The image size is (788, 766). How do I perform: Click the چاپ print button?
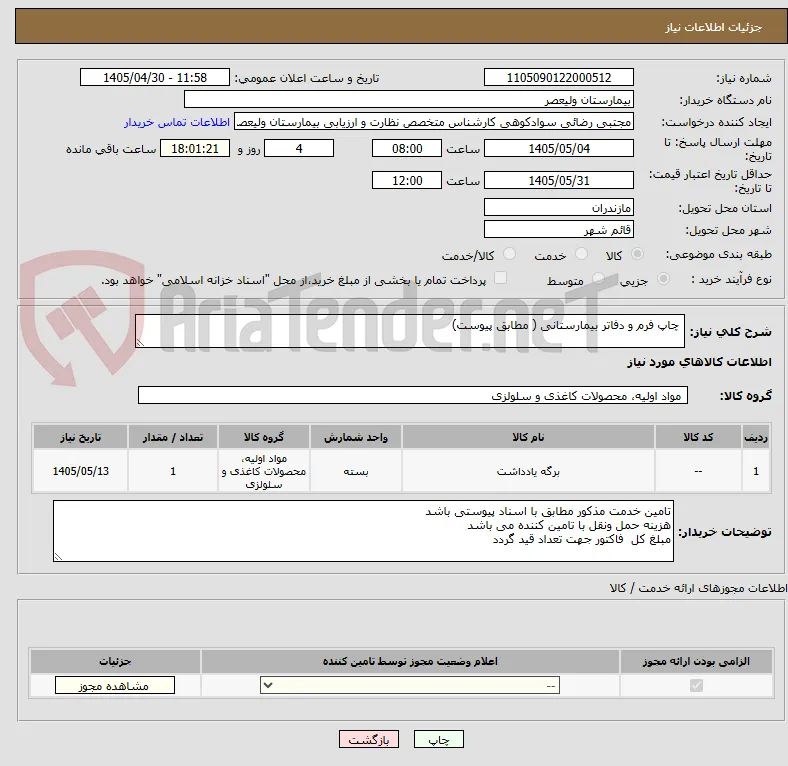[439, 739]
